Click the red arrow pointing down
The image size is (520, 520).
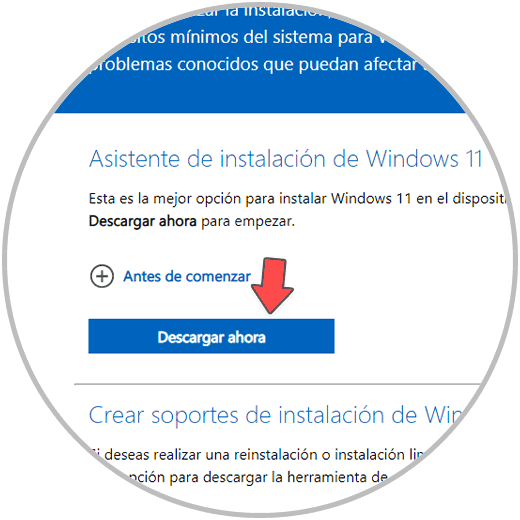coord(272,285)
